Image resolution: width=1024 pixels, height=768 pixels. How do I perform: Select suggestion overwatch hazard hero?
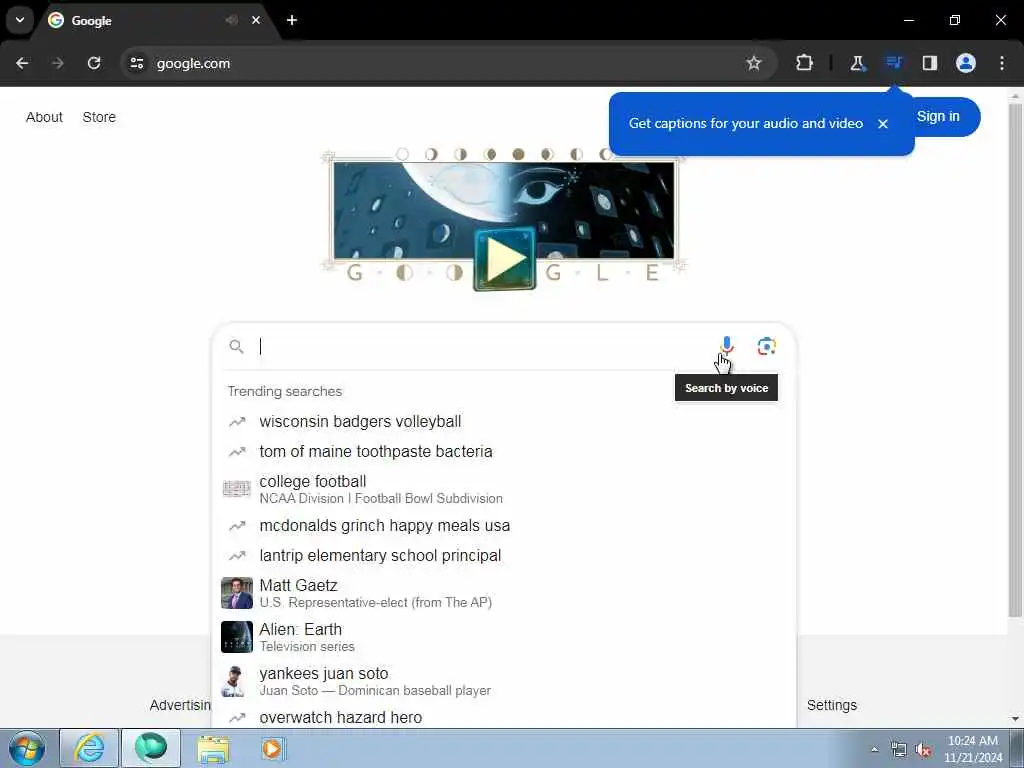click(504, 717)
